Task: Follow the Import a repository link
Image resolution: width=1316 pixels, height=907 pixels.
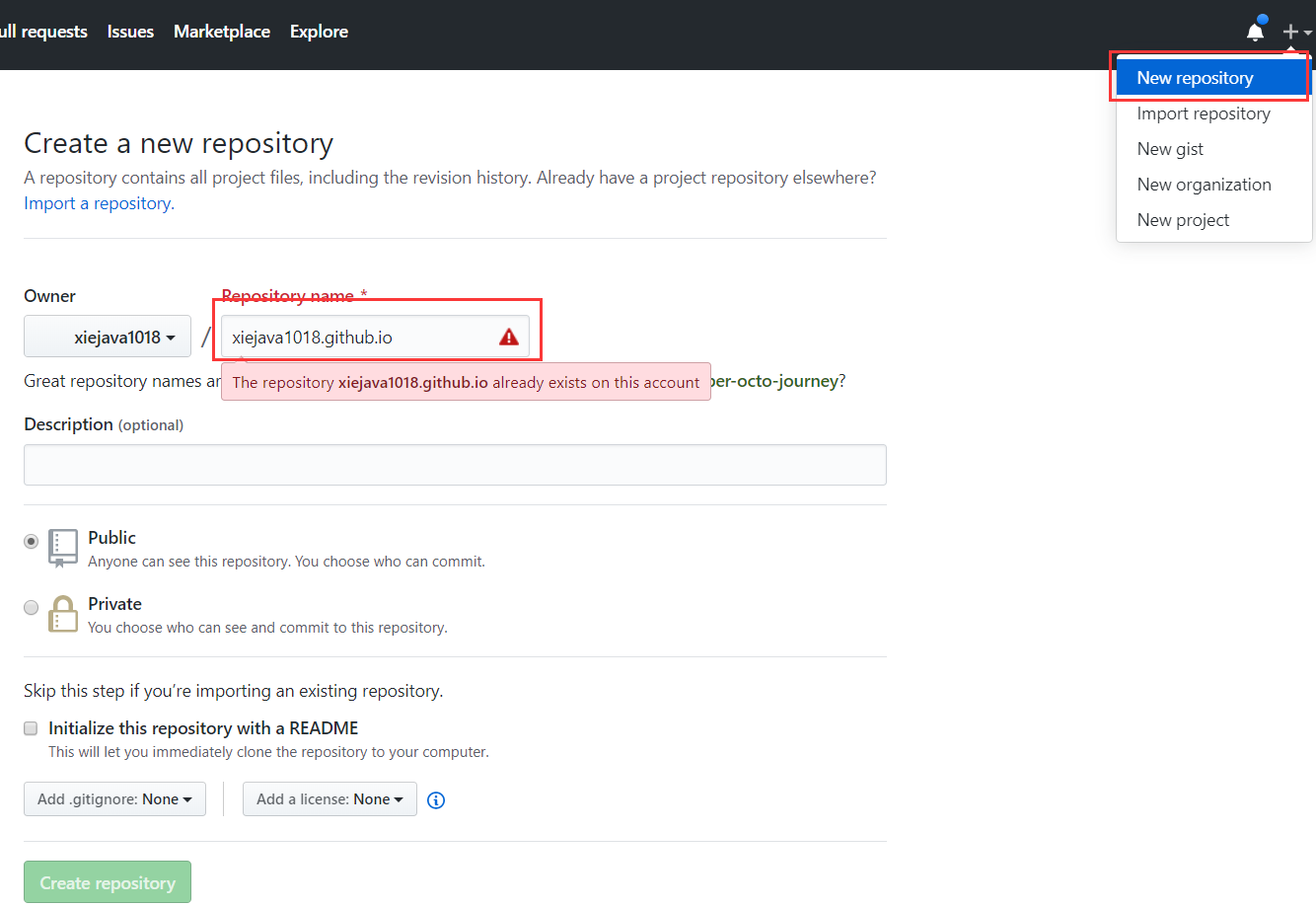Action: (x=98, y=203)
